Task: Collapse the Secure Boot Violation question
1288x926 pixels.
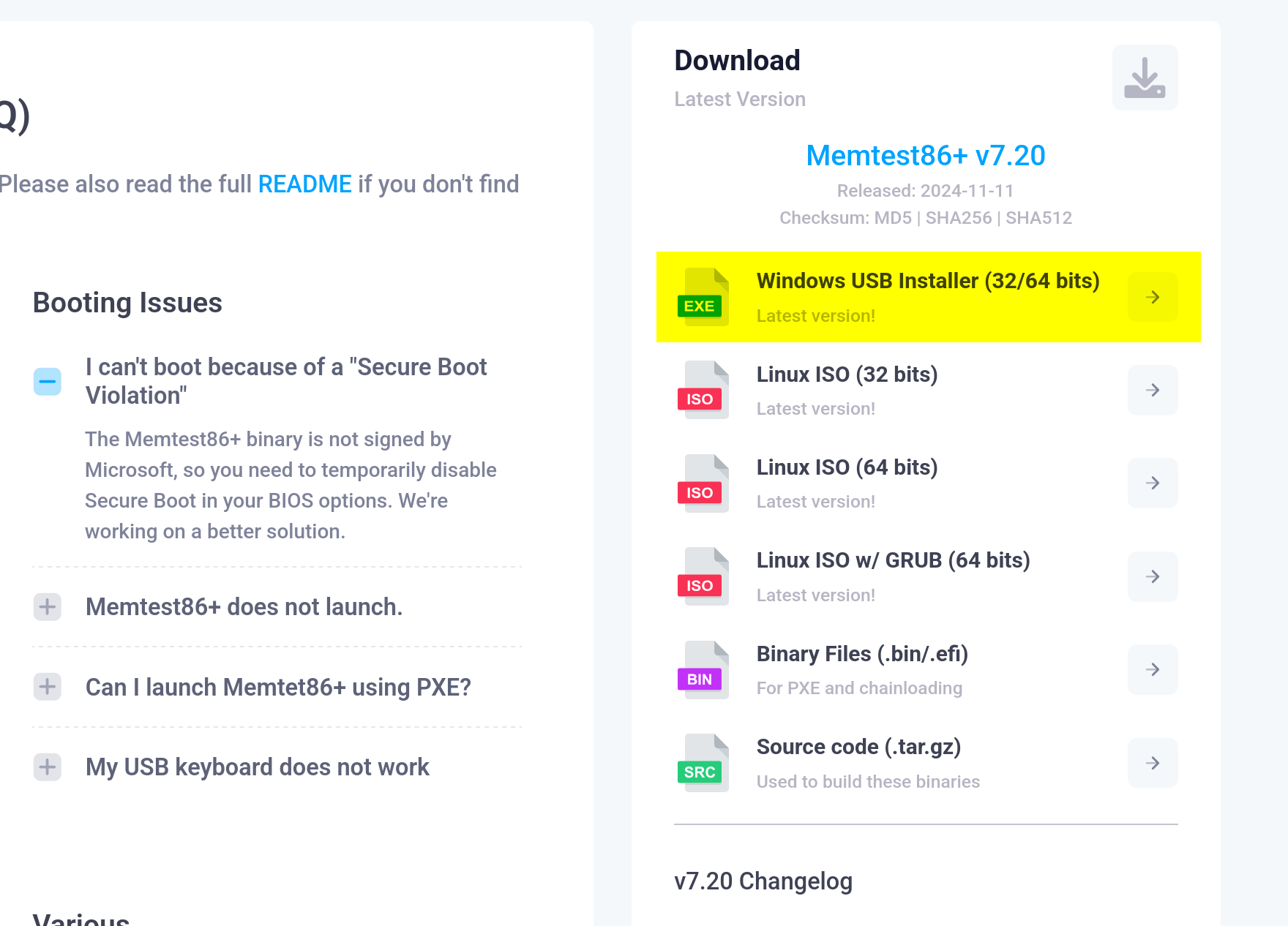Action: [48, 381]
